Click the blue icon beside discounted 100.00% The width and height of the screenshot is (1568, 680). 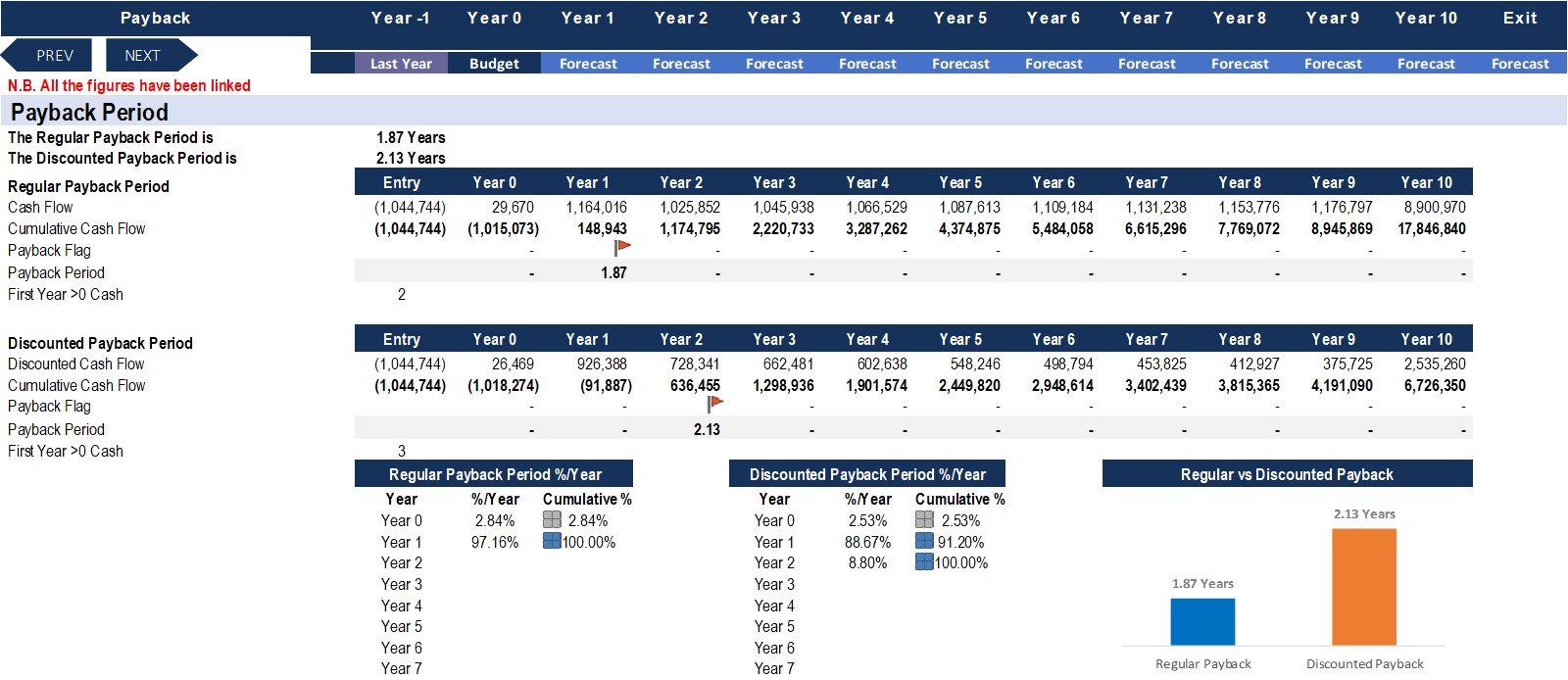924,561
